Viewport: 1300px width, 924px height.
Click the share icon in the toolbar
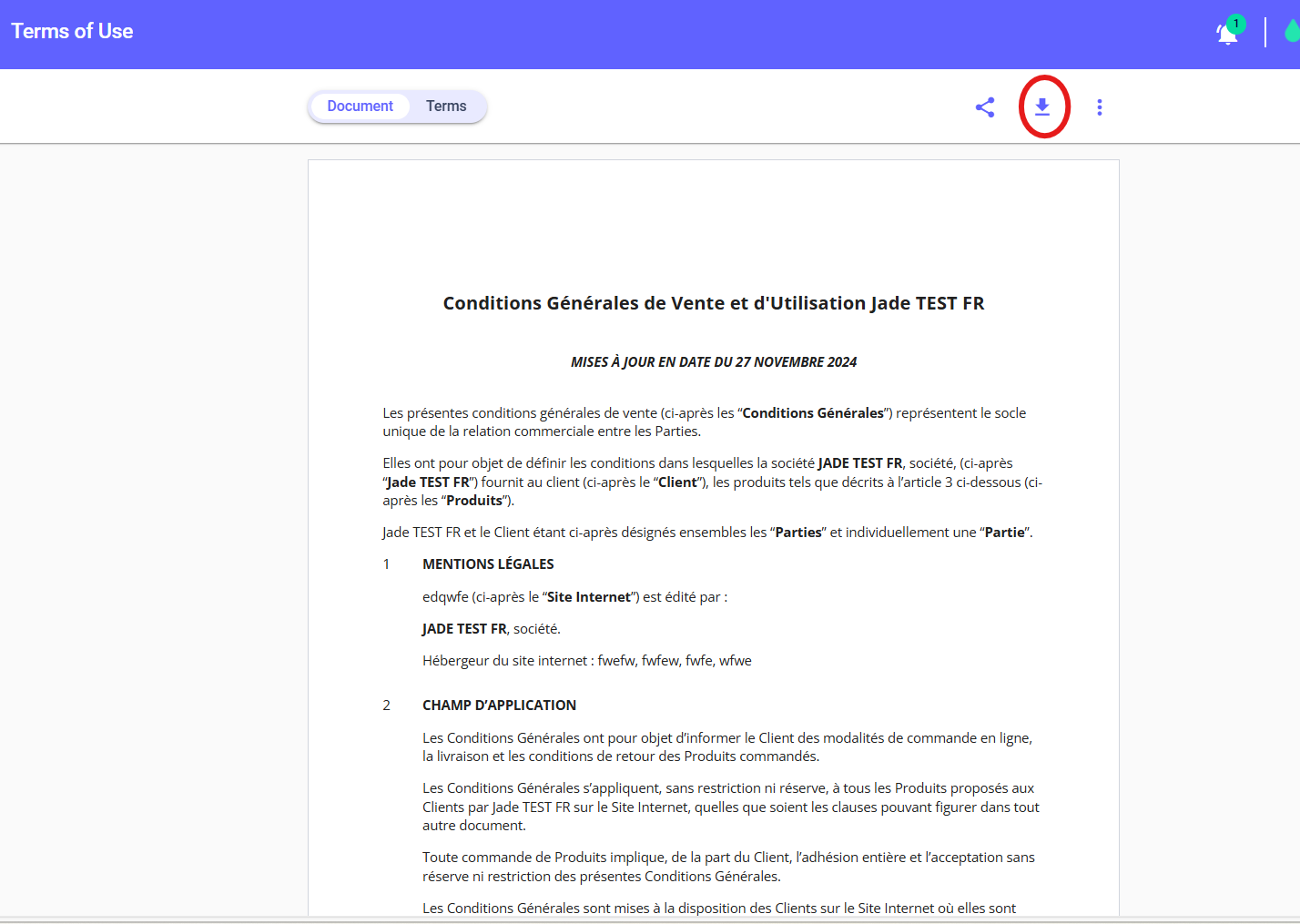984,107
